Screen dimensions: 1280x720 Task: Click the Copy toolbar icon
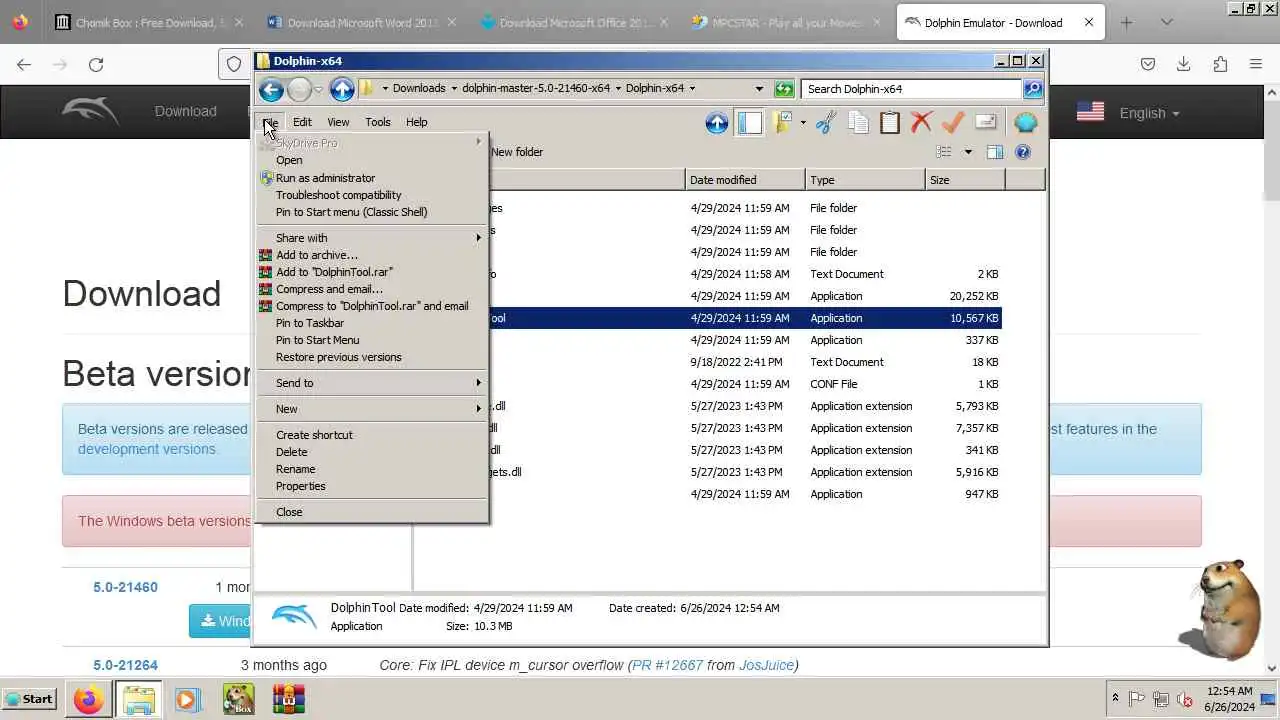[x=858, y=123]
